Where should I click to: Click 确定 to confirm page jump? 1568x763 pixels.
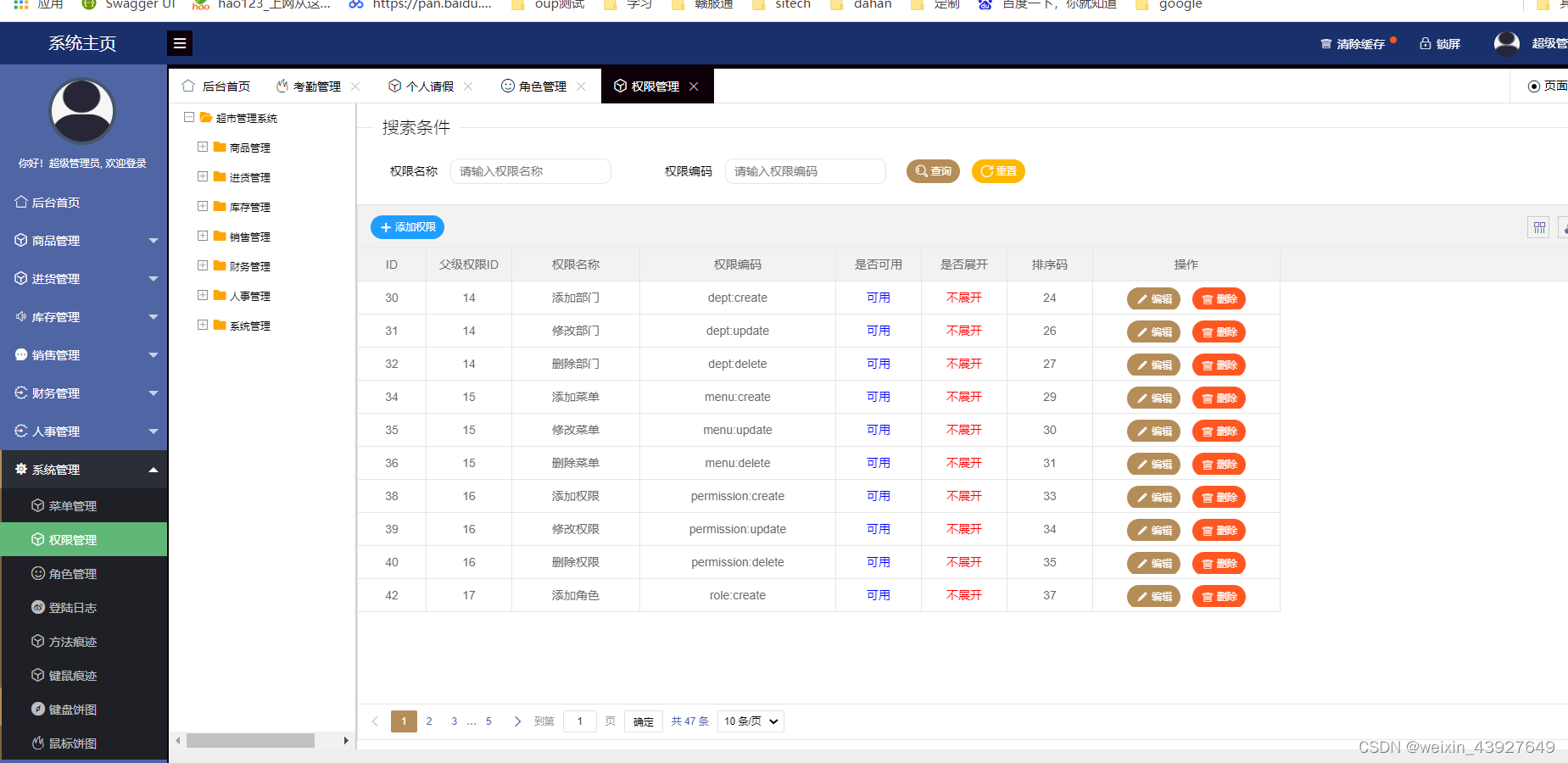[x=644, y=721]
